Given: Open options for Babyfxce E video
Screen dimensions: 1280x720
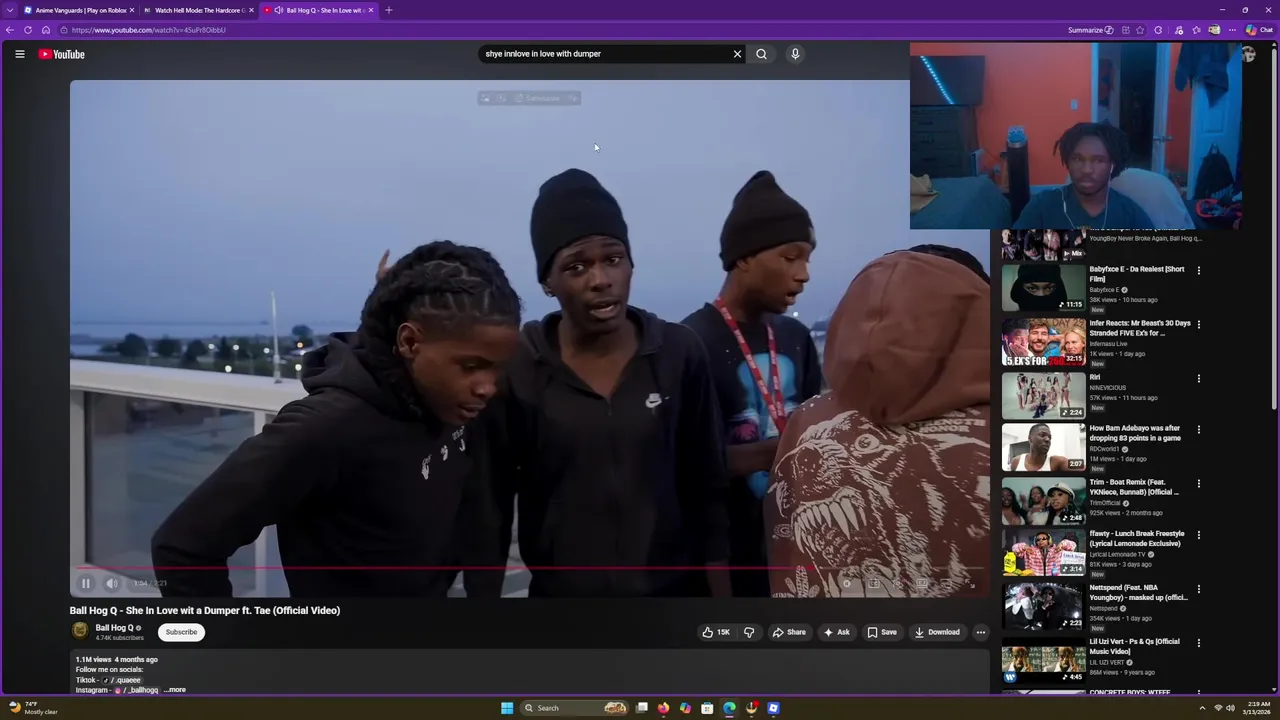Looking at the screenshot, I should click(1198, 270).
